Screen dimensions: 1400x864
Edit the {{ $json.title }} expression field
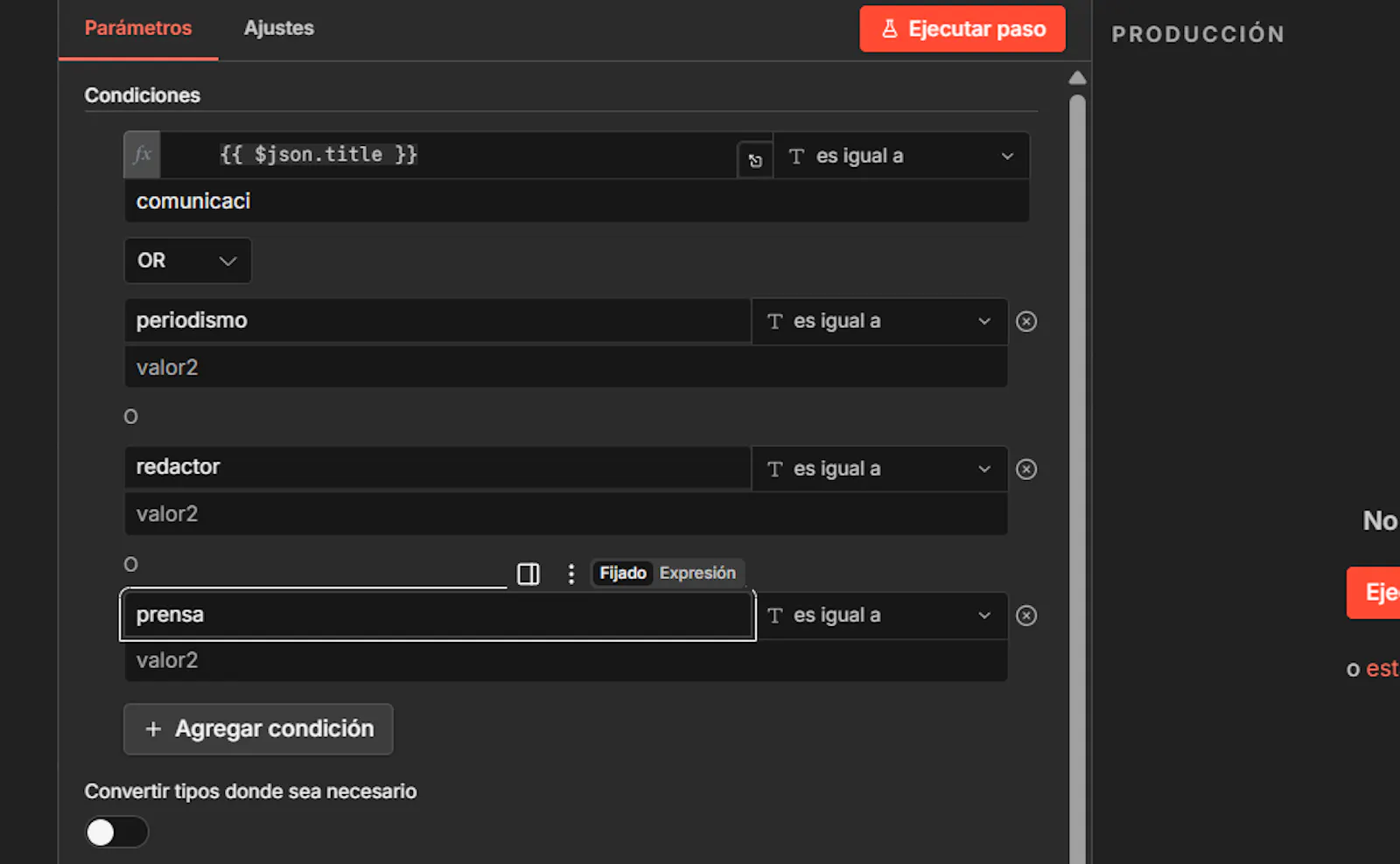click(x=448, y=155)
